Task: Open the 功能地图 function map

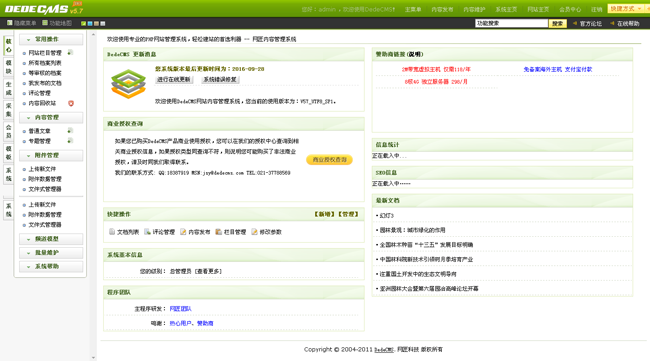Action: pyautogui.click(x=57, y=23)
